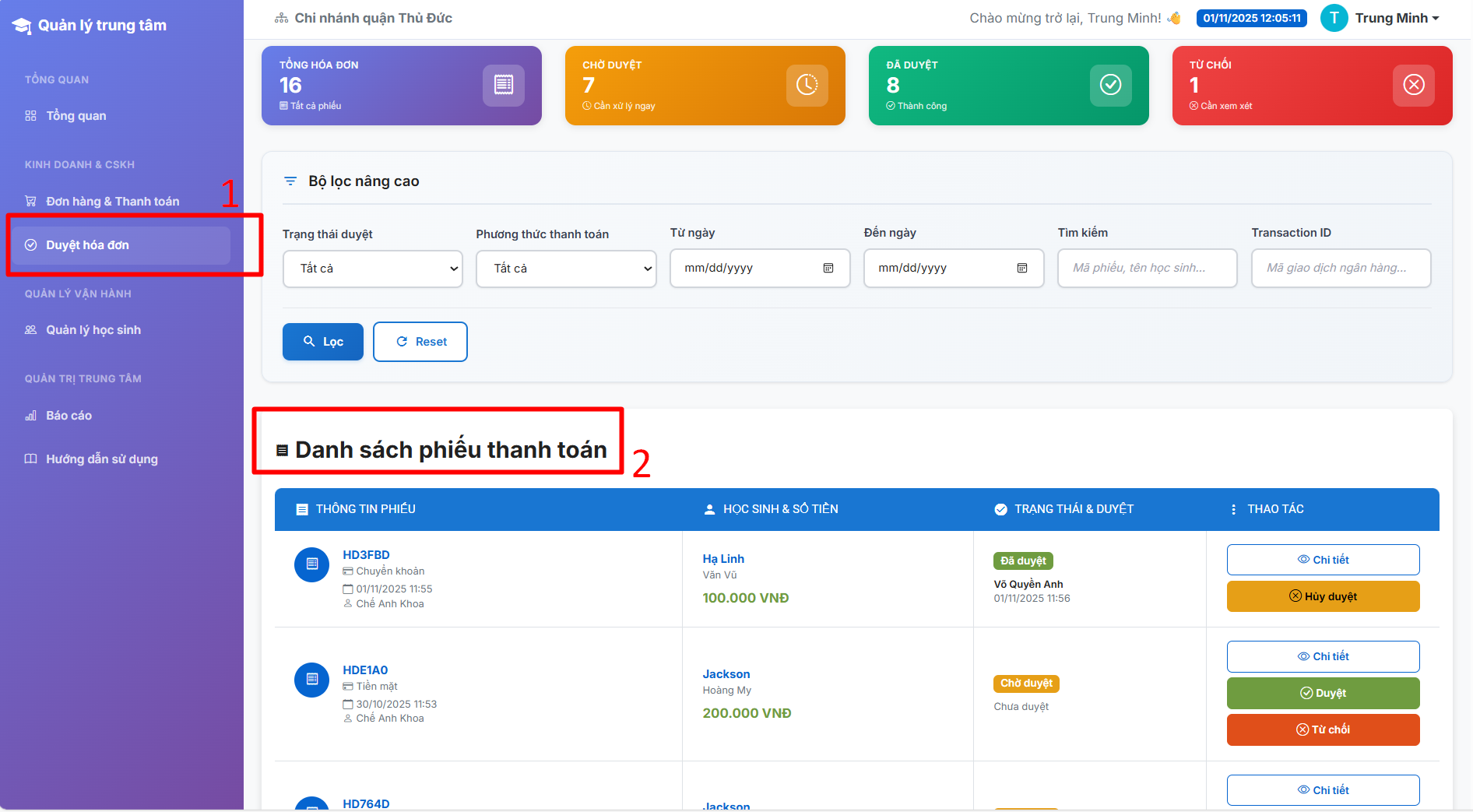Expand the Trạng thái duyệt dropdown
Image resolution: width=1473 pixels, height=812 pixels.
(x=372, y=269)
